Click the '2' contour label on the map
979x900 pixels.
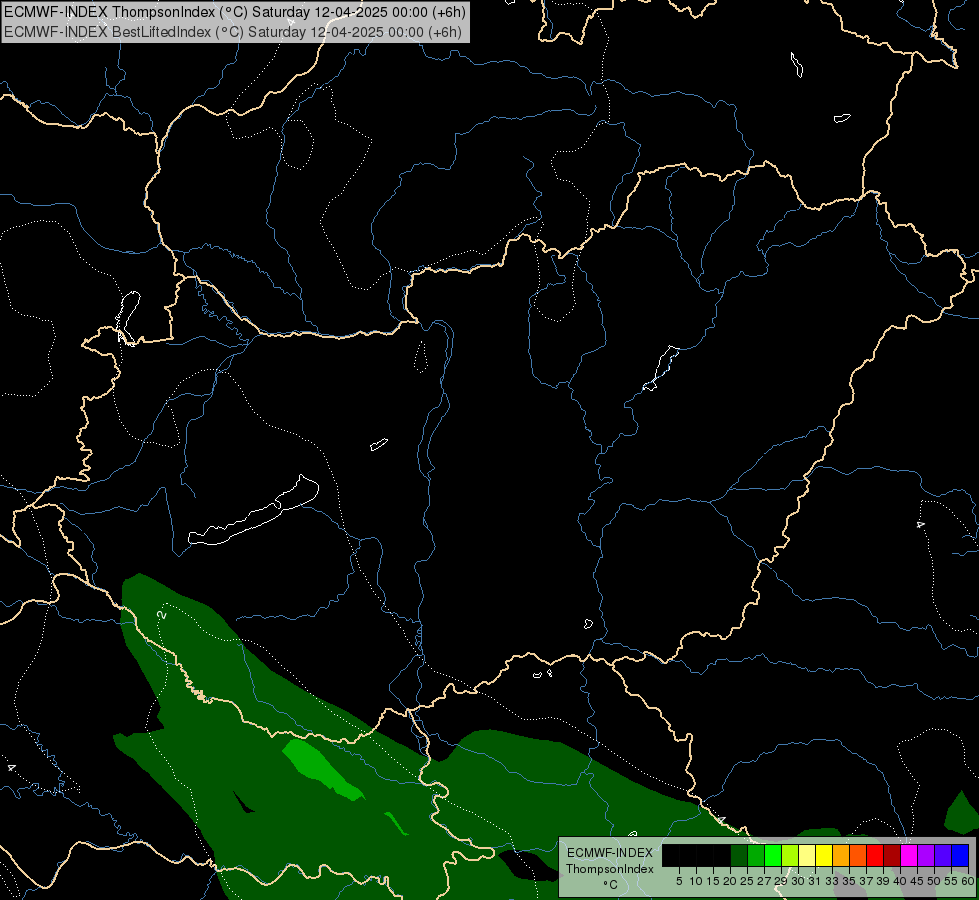pyautogui.click(x=162, y=615)
